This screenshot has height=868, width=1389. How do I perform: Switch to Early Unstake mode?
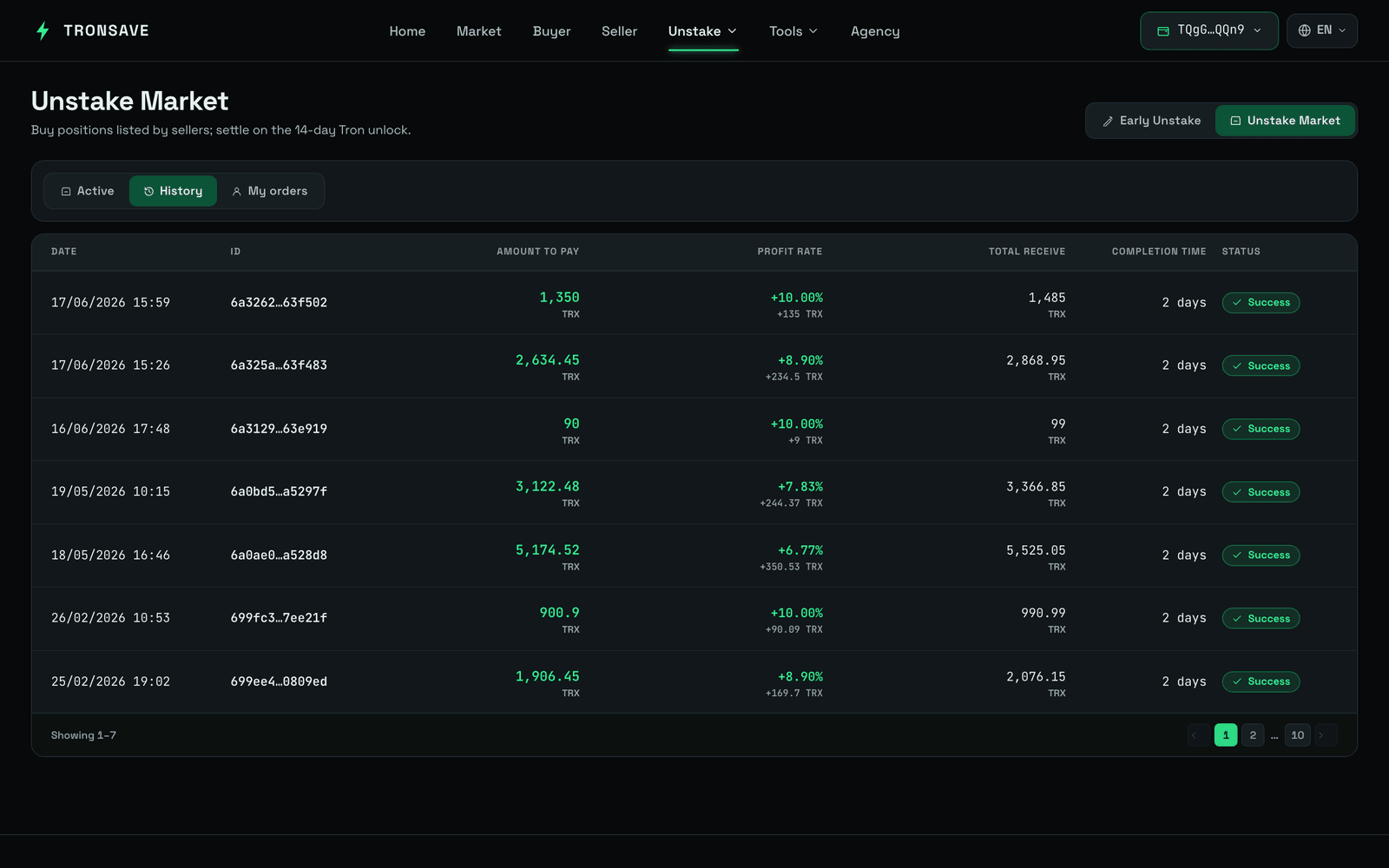click(1151, 121)
